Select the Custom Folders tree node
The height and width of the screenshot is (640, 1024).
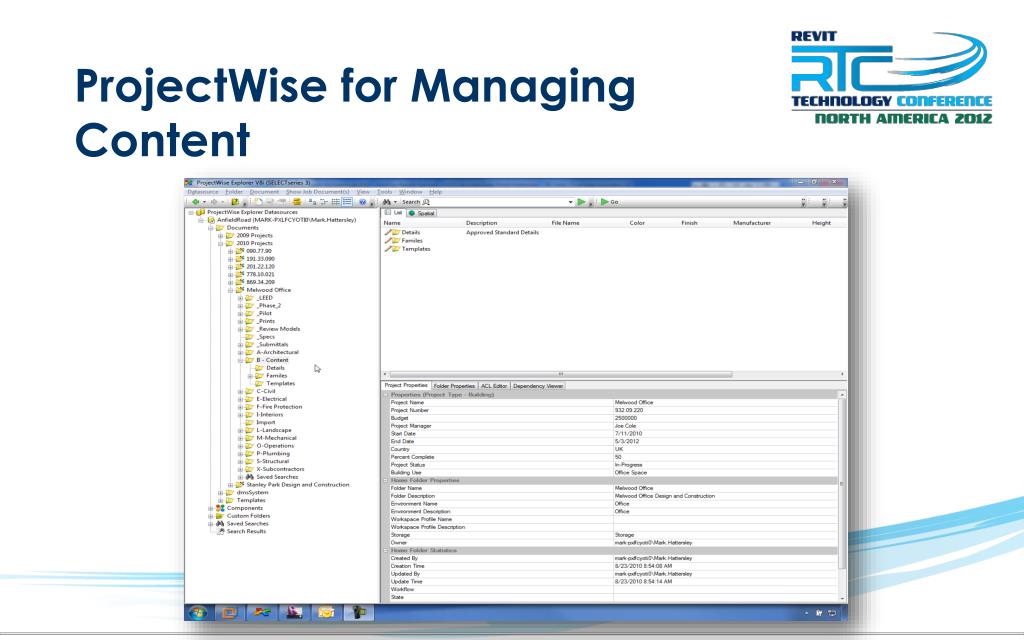(x=248, y=516)
